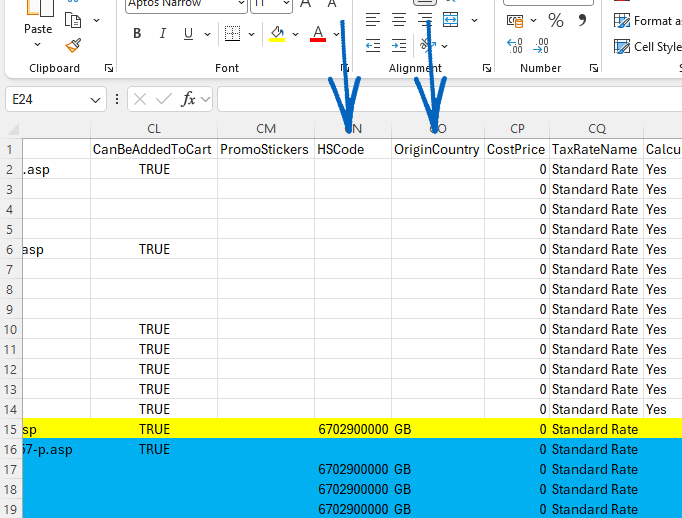
Task: Toggle Underline formatting
Action: tap(188, 33)
